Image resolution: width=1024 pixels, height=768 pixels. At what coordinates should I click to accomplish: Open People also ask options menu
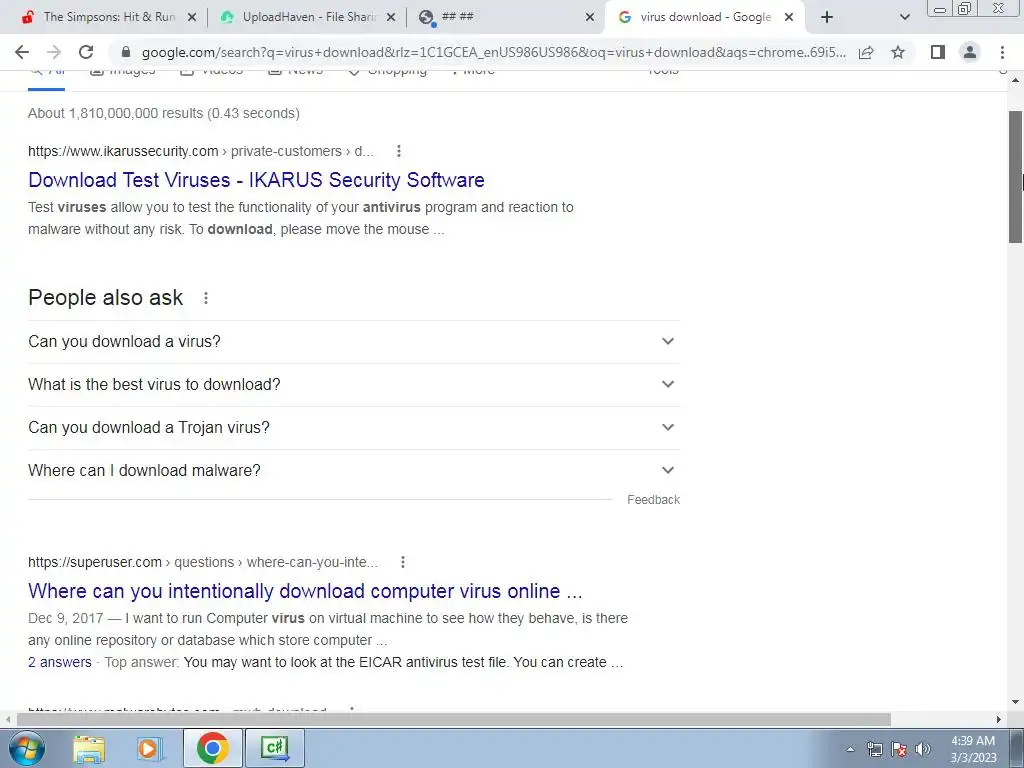(206, 298)
